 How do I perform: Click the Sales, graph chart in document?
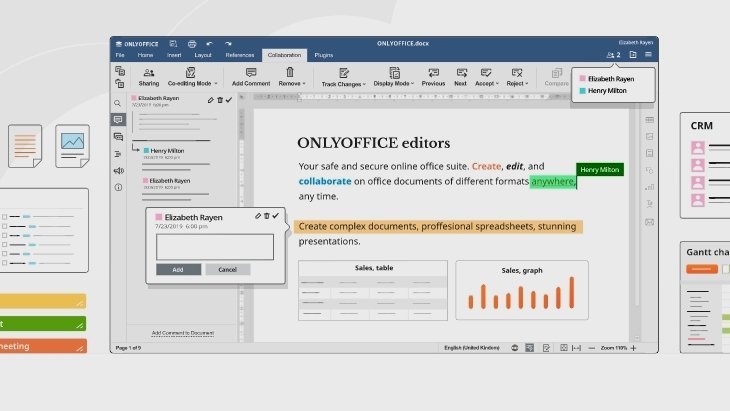click(521, 290)
